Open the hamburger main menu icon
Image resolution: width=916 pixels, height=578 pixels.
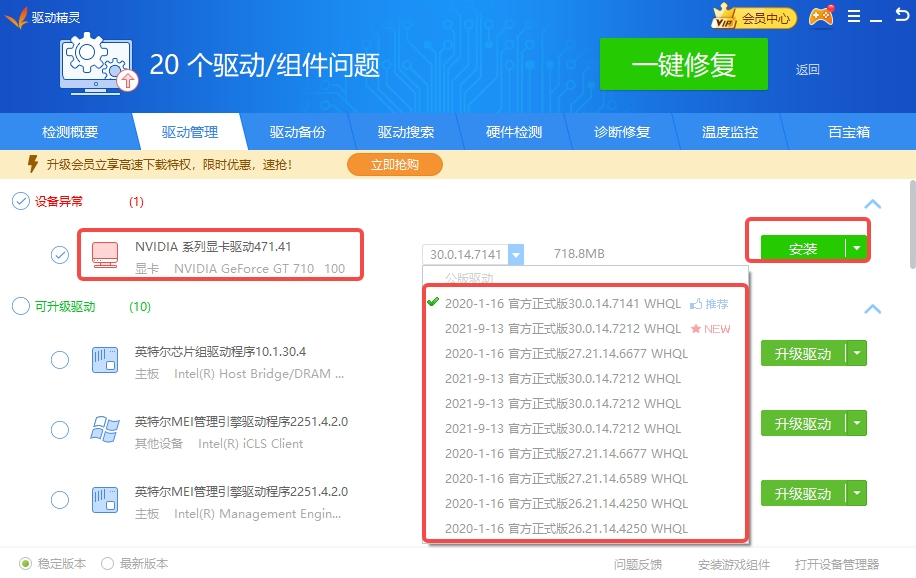pos(853,17)
